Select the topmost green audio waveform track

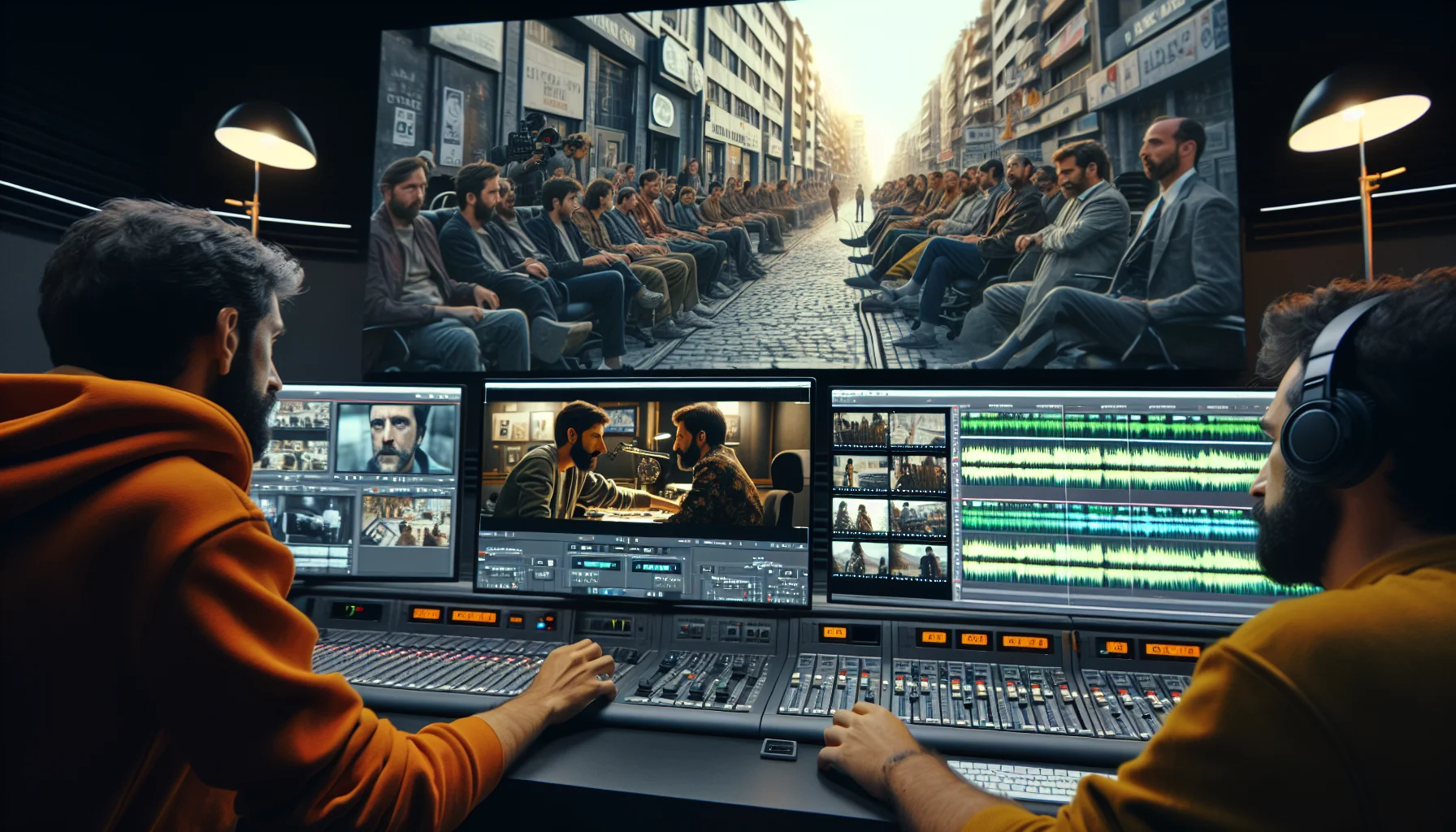[x=1113, y=427]
